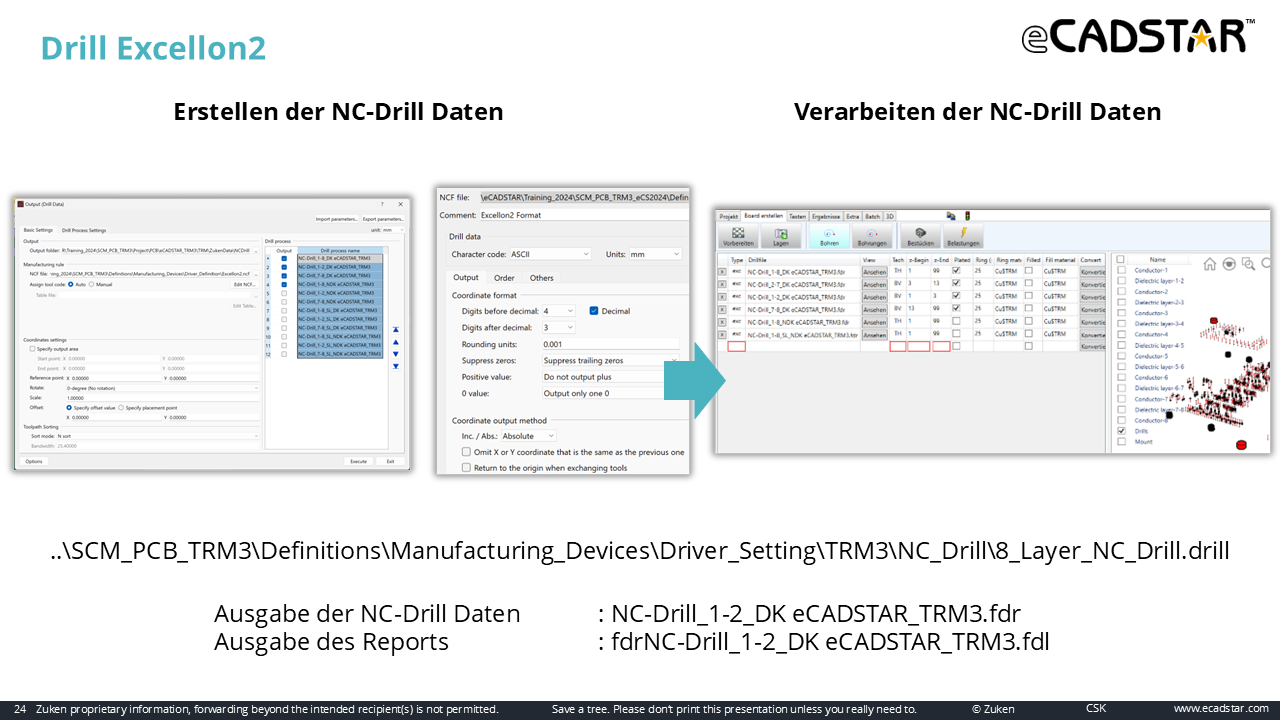Open the Order tab
The image size is (1280, 720).
(x=504, y=278)
